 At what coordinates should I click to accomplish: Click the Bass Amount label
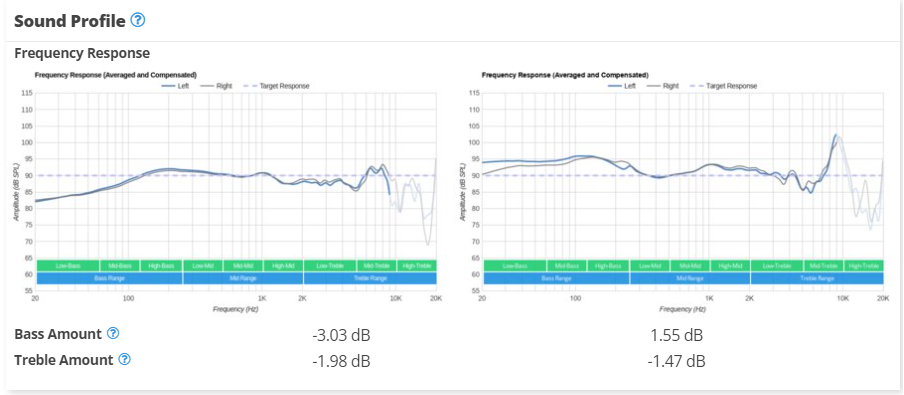(58, 334)
